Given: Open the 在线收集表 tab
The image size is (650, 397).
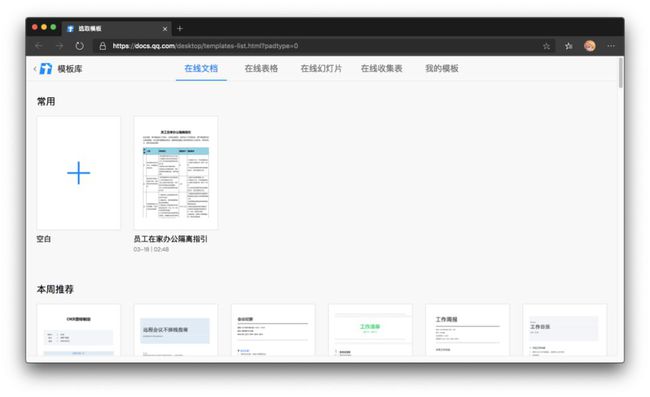Looking at the screenshot, I should click(x=381, y=68).
